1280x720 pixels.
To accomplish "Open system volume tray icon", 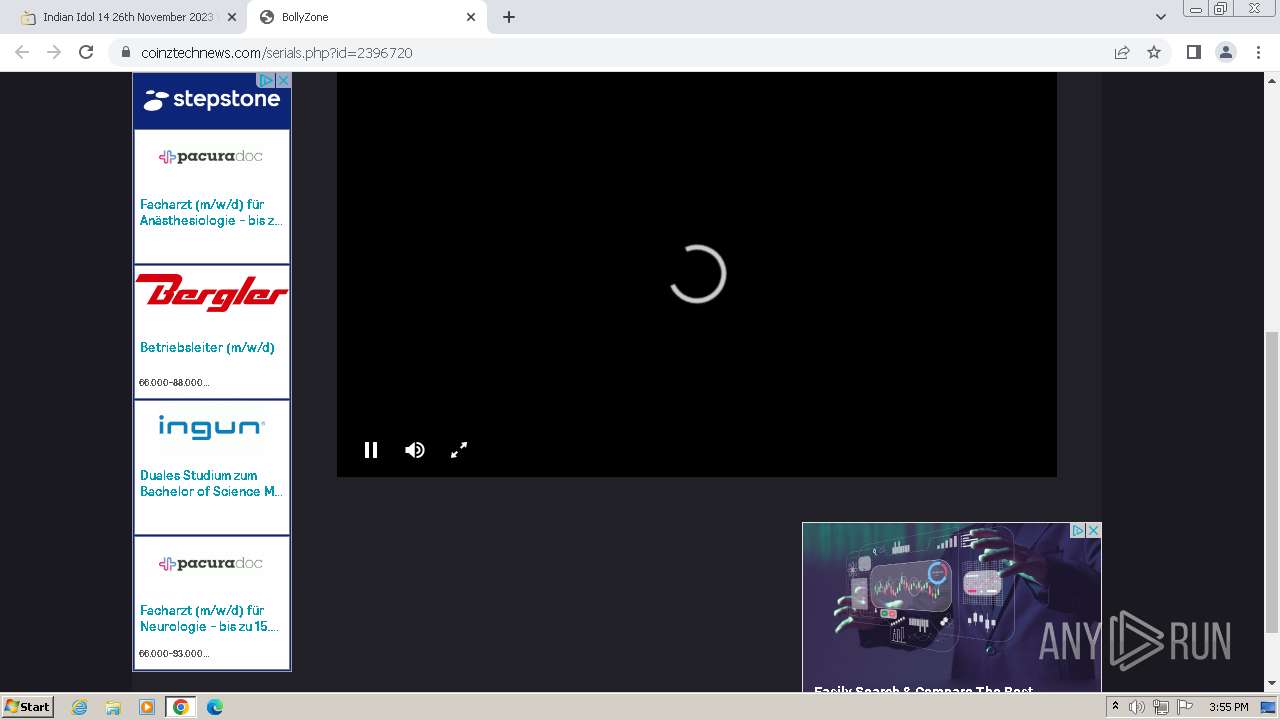I will (1137, 707).
